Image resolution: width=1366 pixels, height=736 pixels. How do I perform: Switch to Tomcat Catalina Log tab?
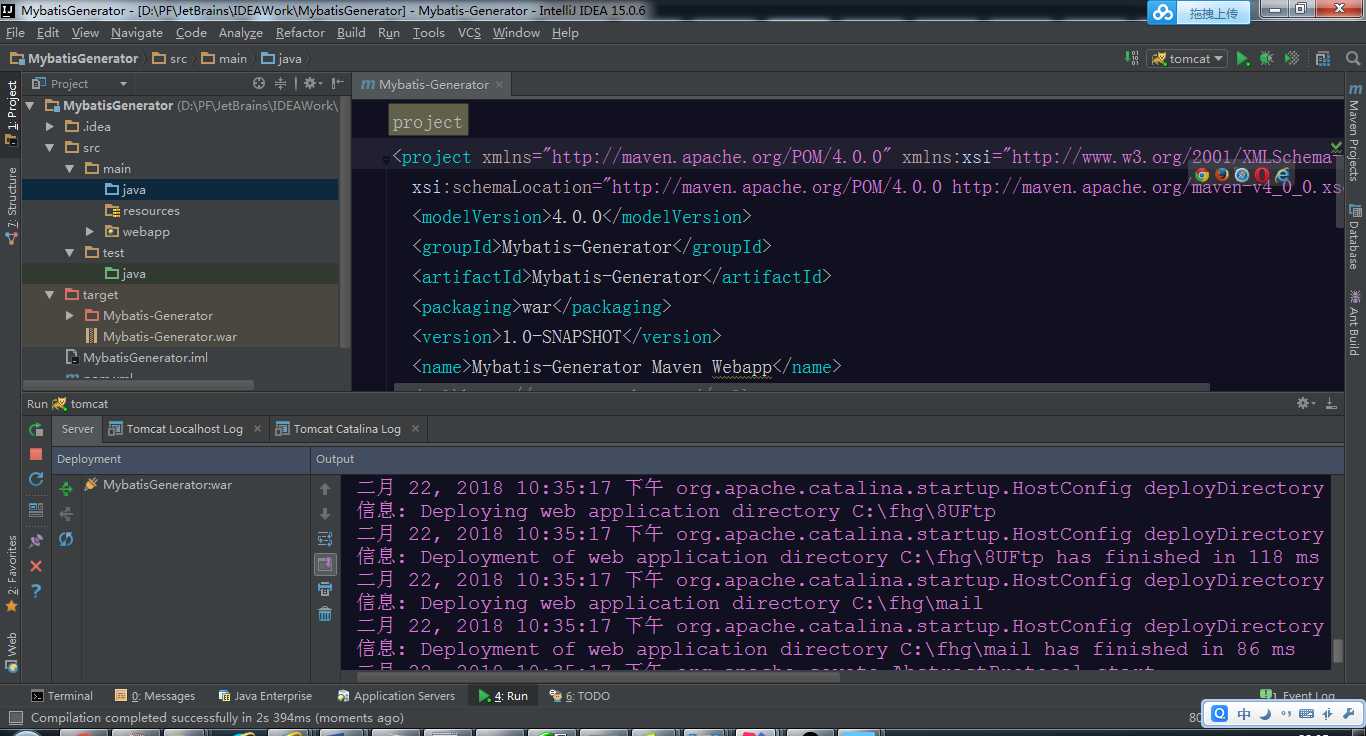coord(346,429)
